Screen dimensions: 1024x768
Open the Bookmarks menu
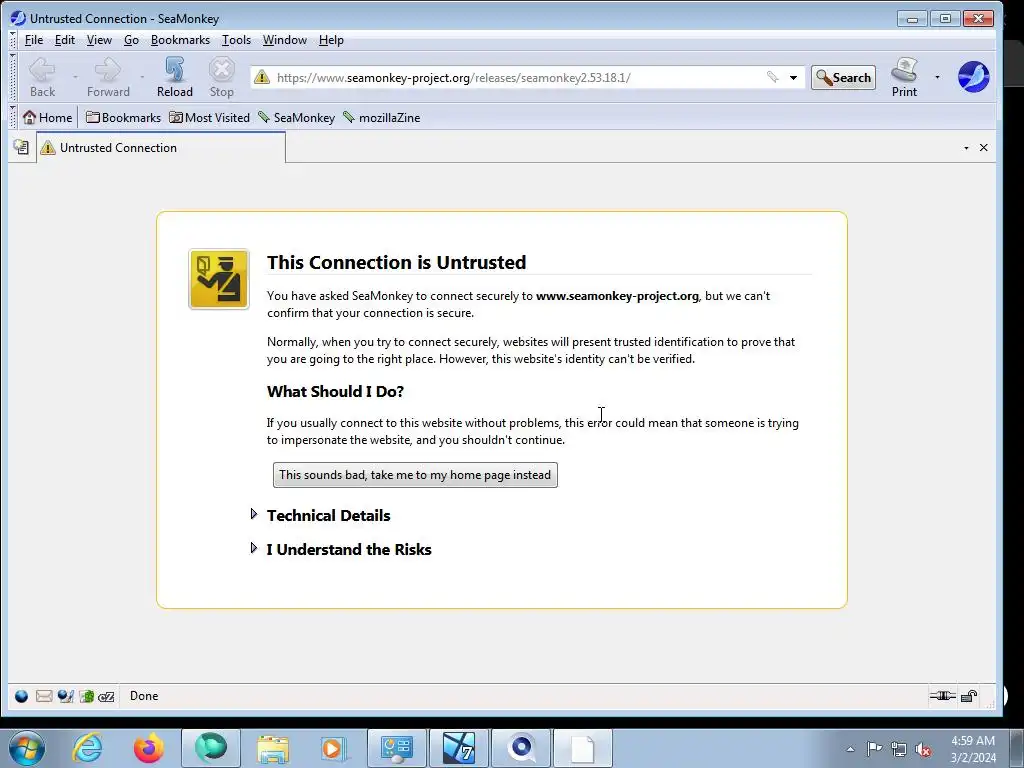click(x=180, y=40)
